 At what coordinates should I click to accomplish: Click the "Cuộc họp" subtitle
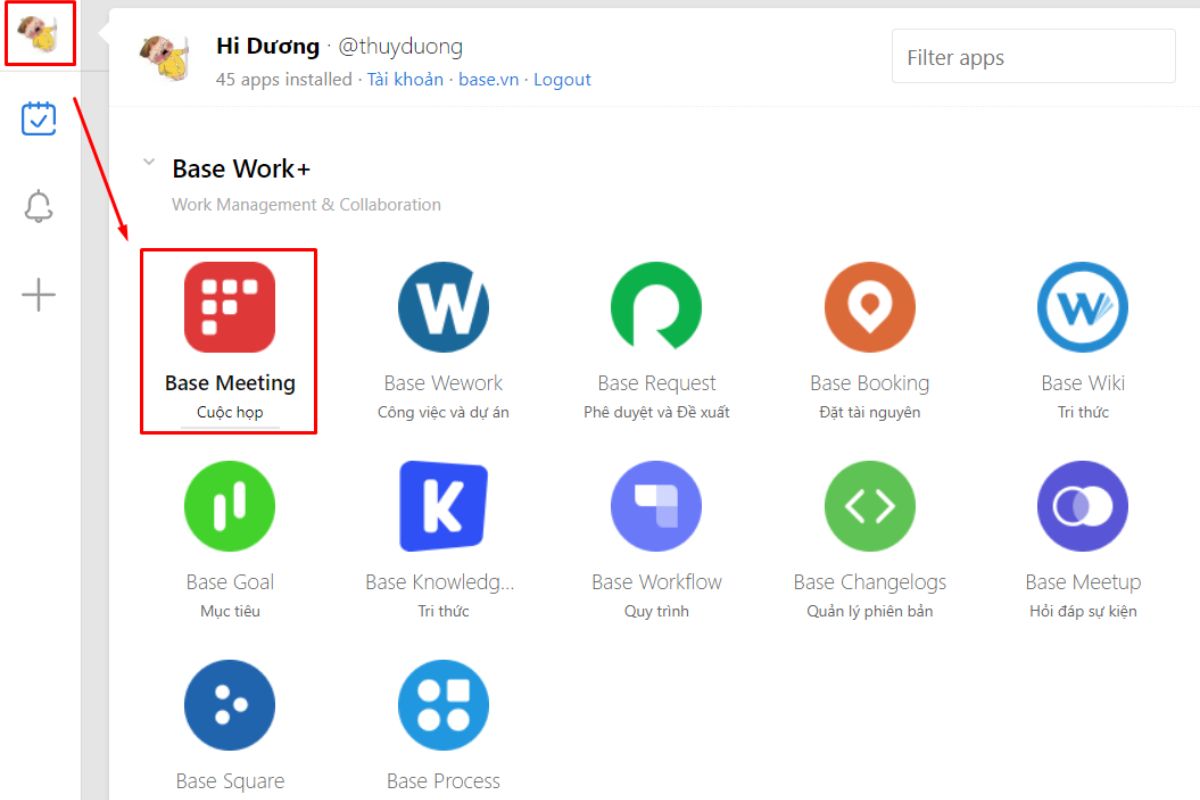point(230,412)
